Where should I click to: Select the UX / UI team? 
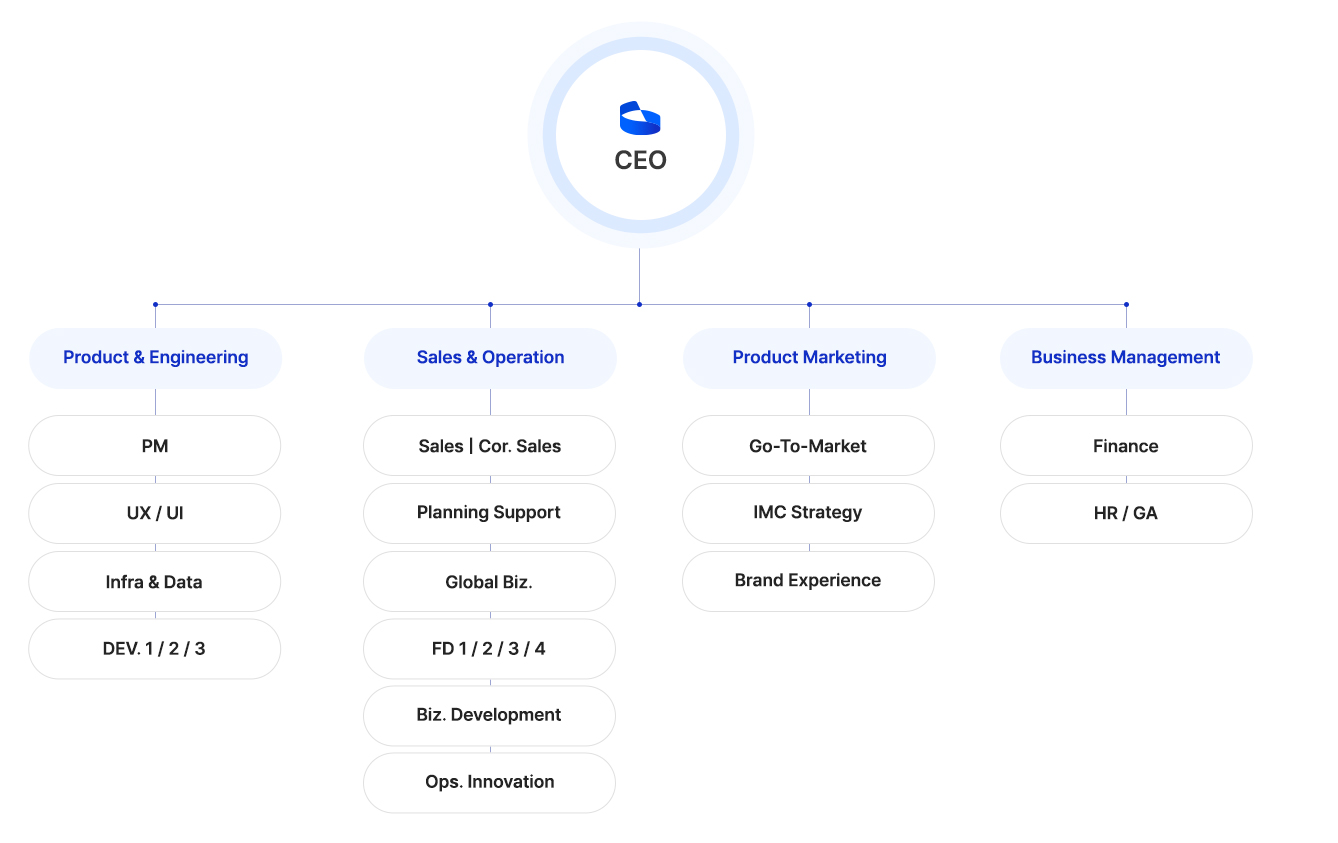(x=155, y=514)
